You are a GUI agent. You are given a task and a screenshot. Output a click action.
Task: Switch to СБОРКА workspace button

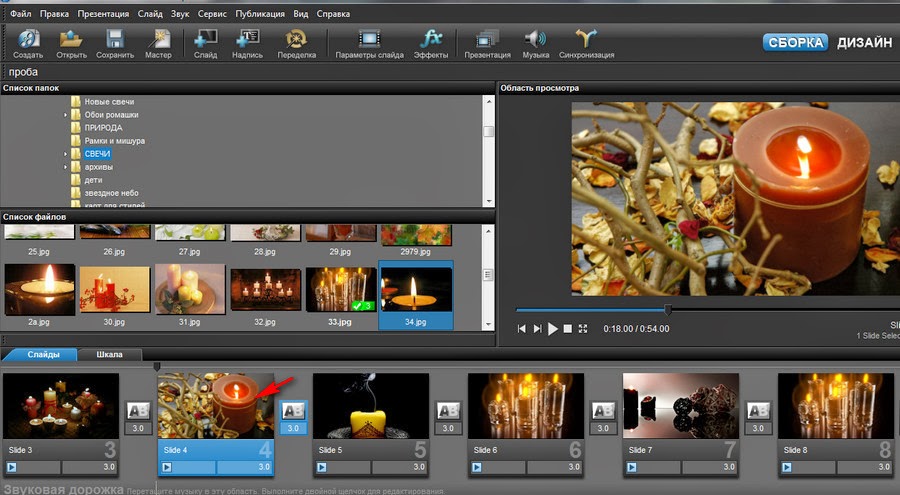[796, 42]
